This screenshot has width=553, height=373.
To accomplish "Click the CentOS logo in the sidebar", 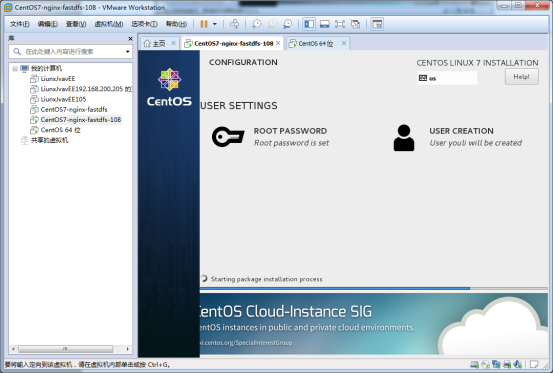I will click(x=169, y=87).
